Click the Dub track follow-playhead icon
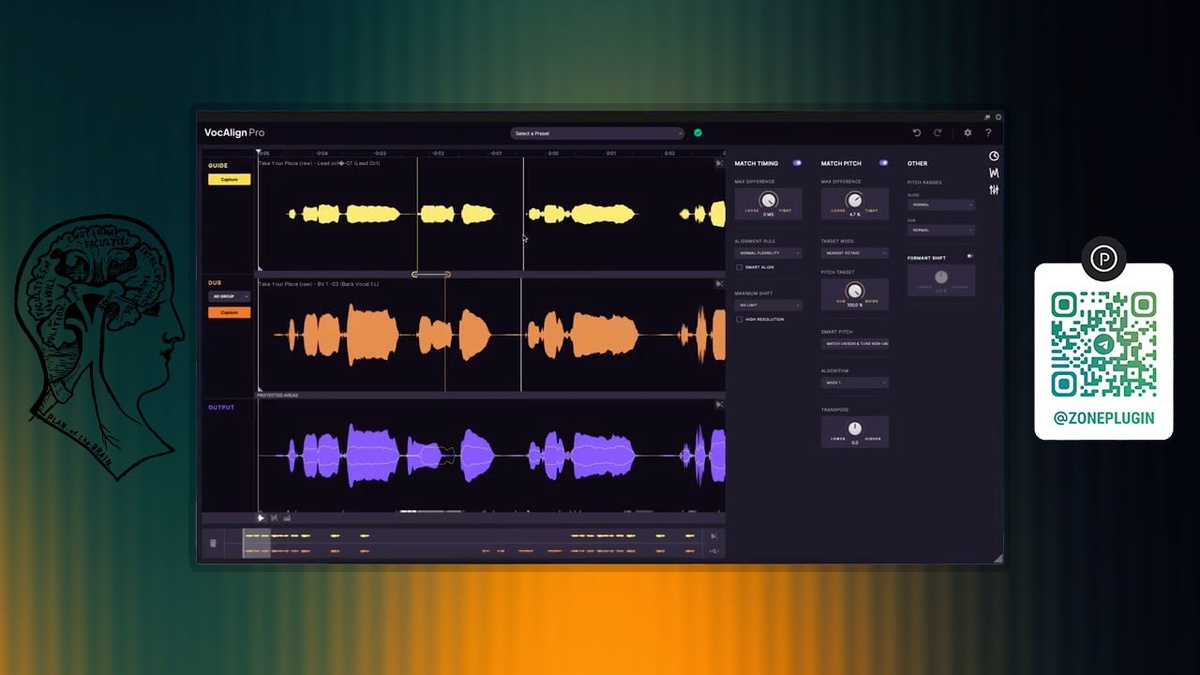Image resolution: width=1200 pixels, height=675 pixels. click(719, 284)
